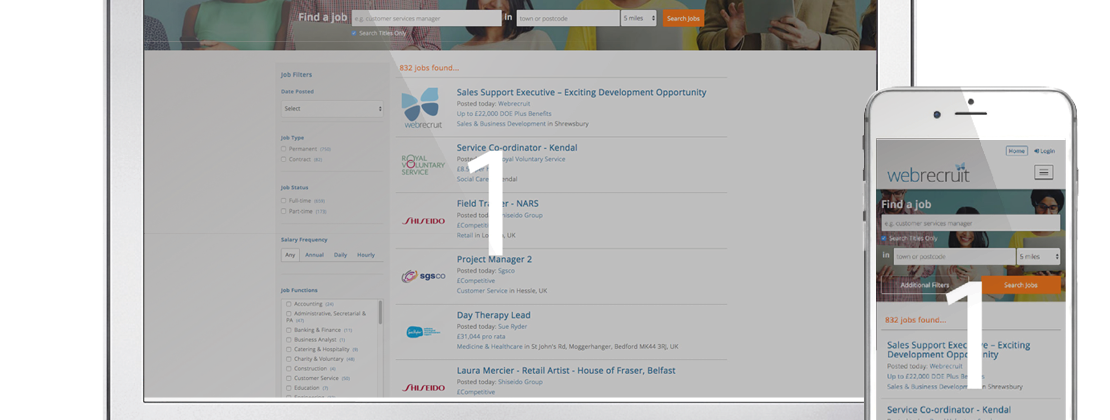Open the 5 miles dropdown on the phone

point(1038,256)
